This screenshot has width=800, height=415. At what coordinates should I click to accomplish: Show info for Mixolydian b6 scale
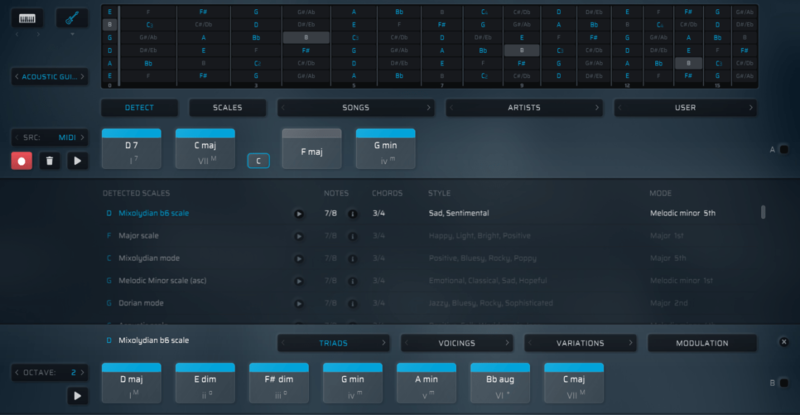coord(352,213)
